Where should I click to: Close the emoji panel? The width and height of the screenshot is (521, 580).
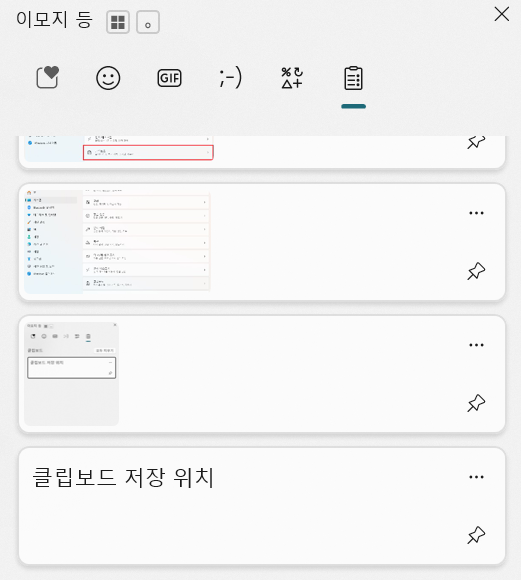point(502,15)
